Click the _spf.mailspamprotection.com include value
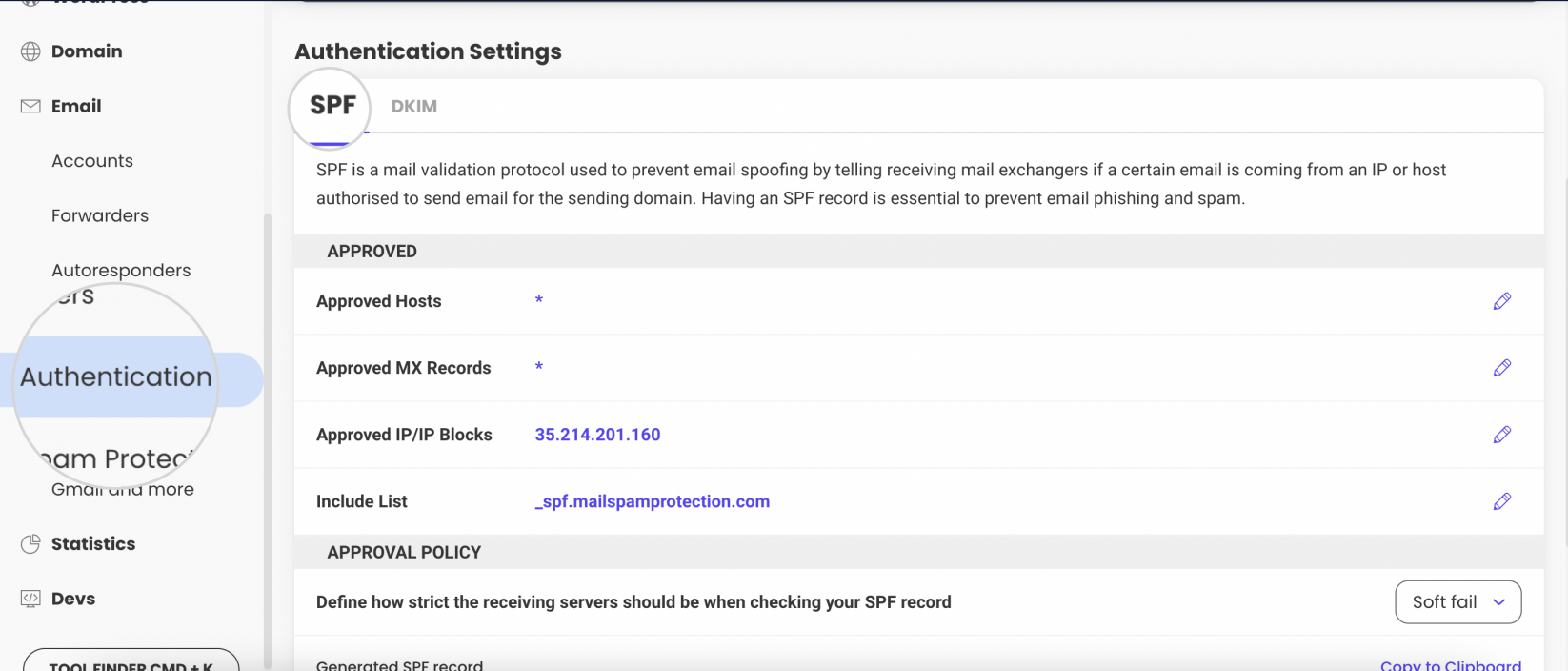 653,501
